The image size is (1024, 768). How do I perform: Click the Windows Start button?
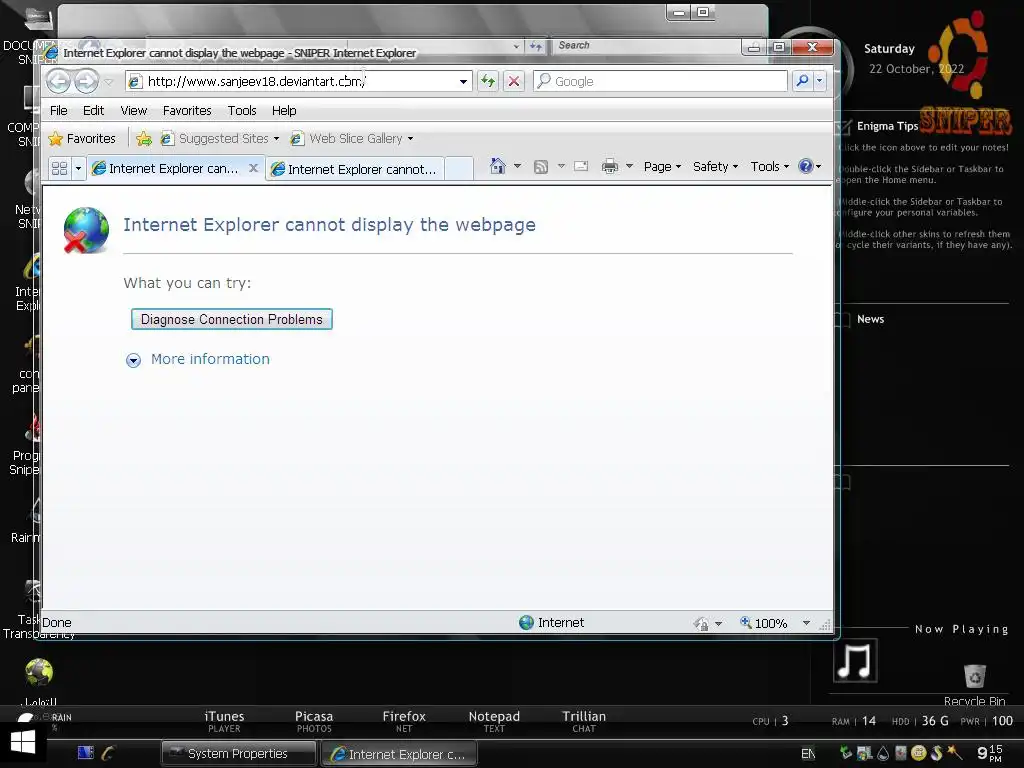[23, 742]
